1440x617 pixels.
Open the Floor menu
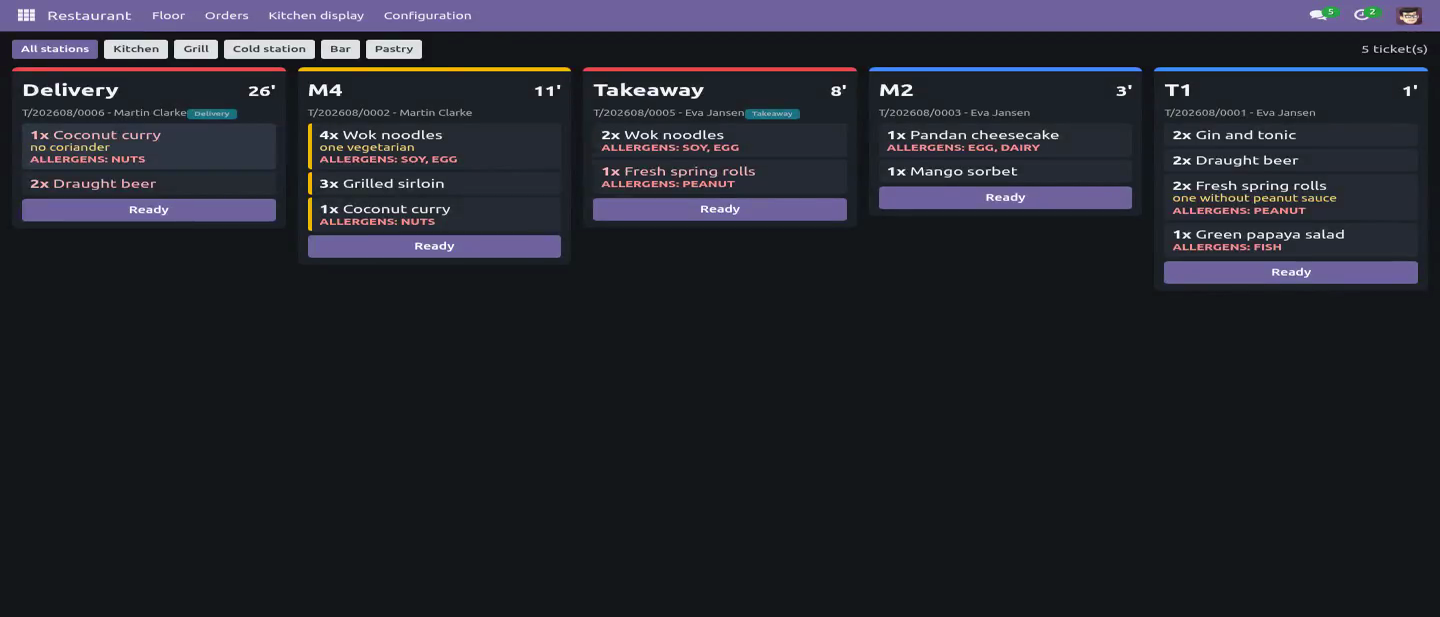point(168,15)
